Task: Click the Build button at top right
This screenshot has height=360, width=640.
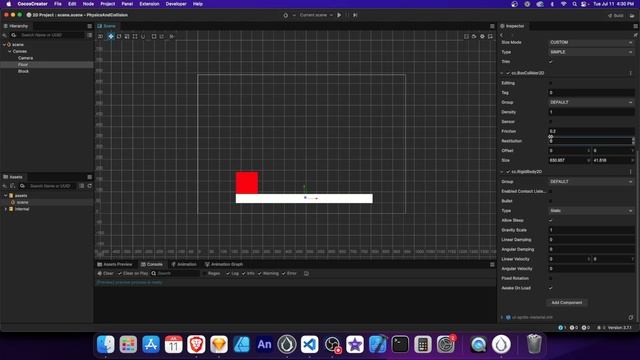Action: 616,16
